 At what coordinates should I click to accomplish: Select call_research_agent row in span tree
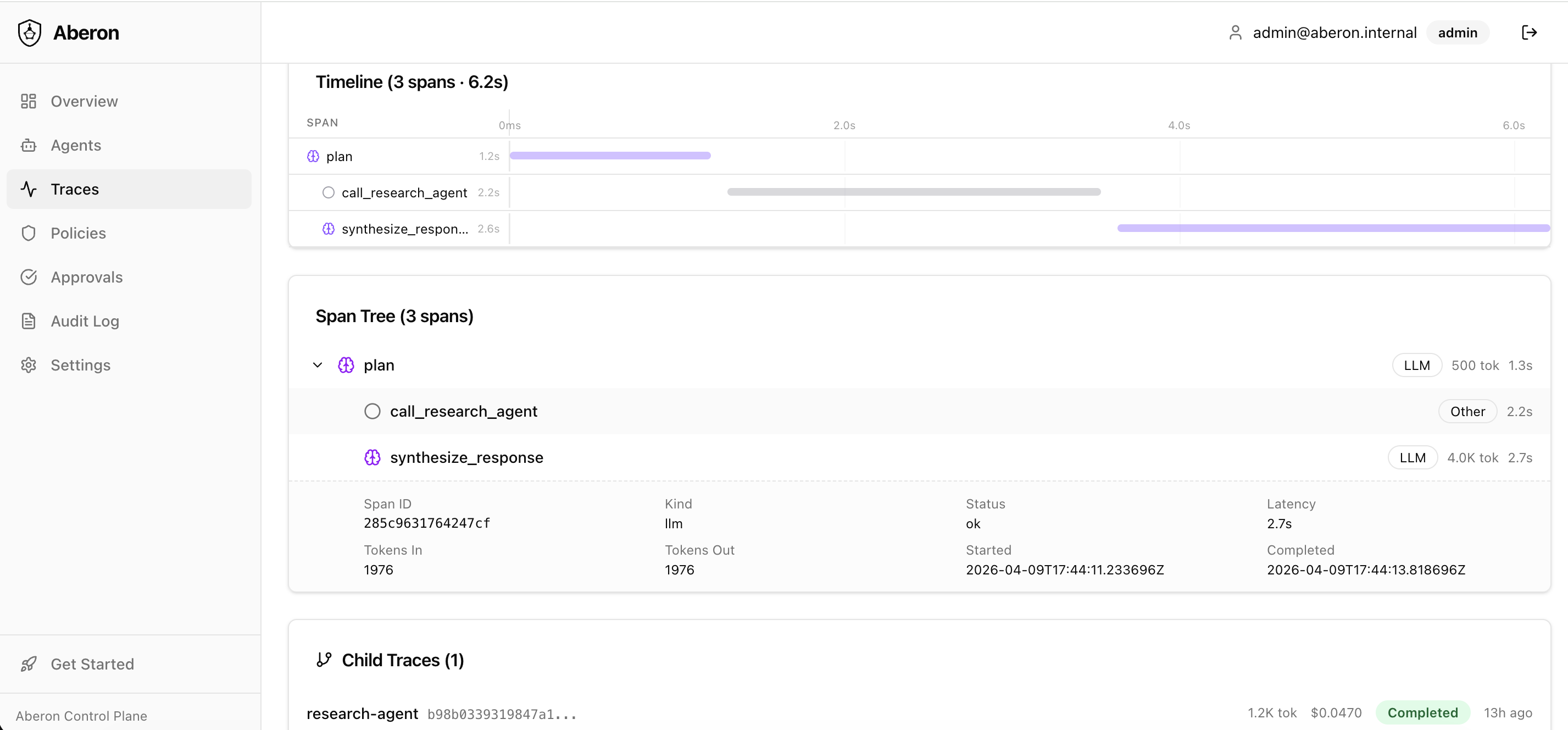463,411
